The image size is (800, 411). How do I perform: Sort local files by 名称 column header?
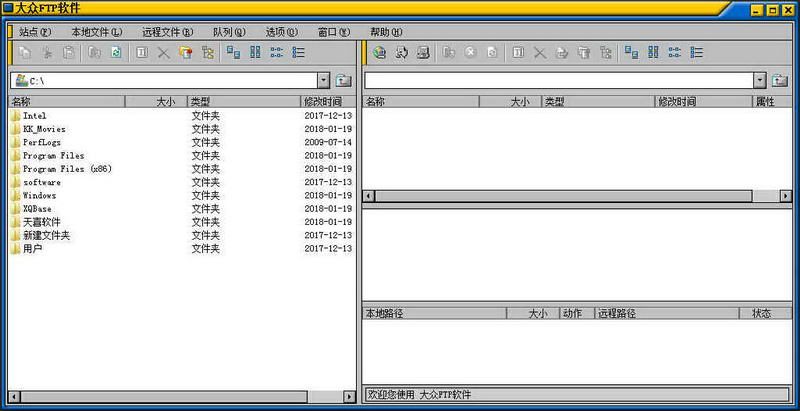click(x=67, y=101)
